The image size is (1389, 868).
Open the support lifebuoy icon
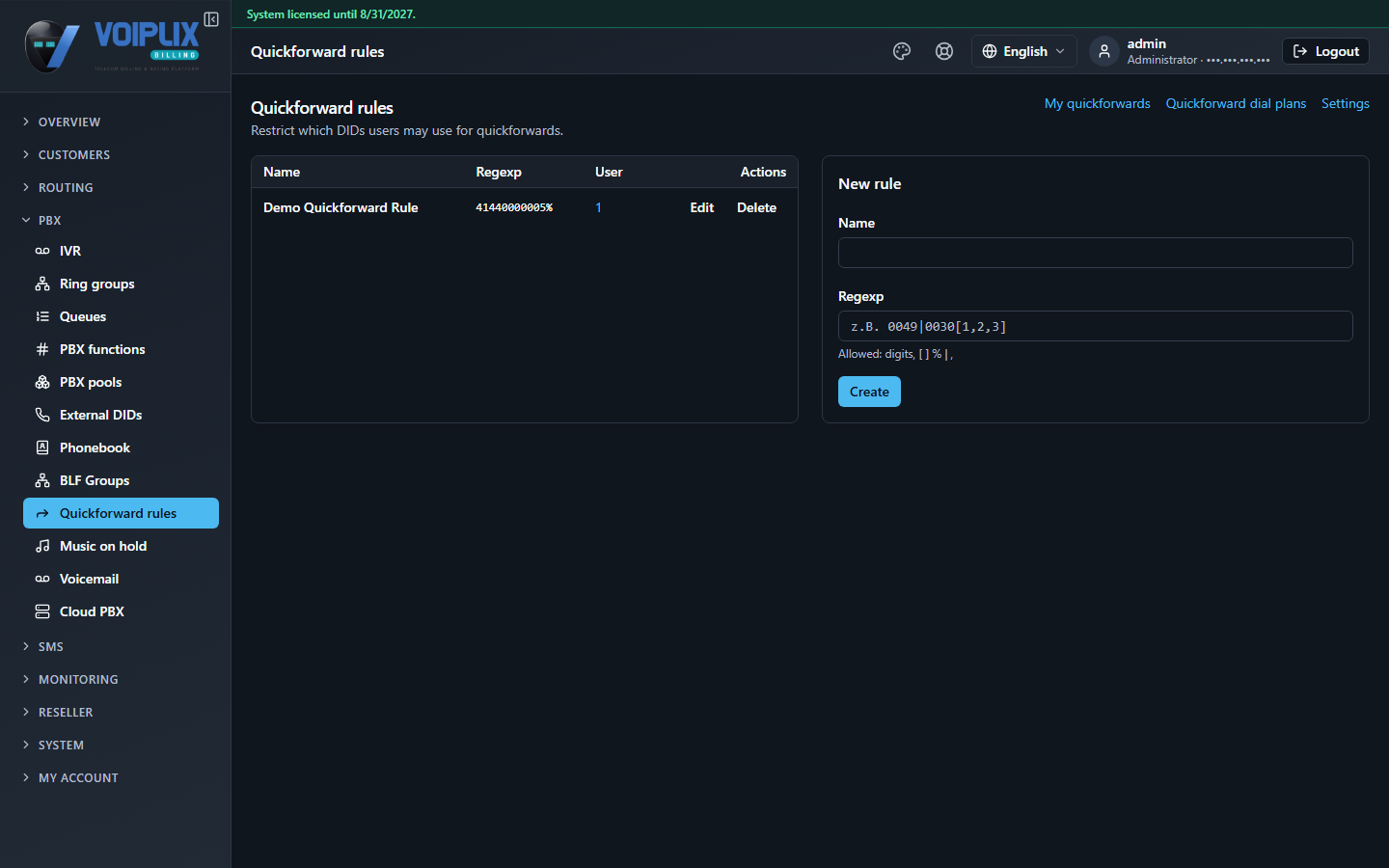[944, 51]
